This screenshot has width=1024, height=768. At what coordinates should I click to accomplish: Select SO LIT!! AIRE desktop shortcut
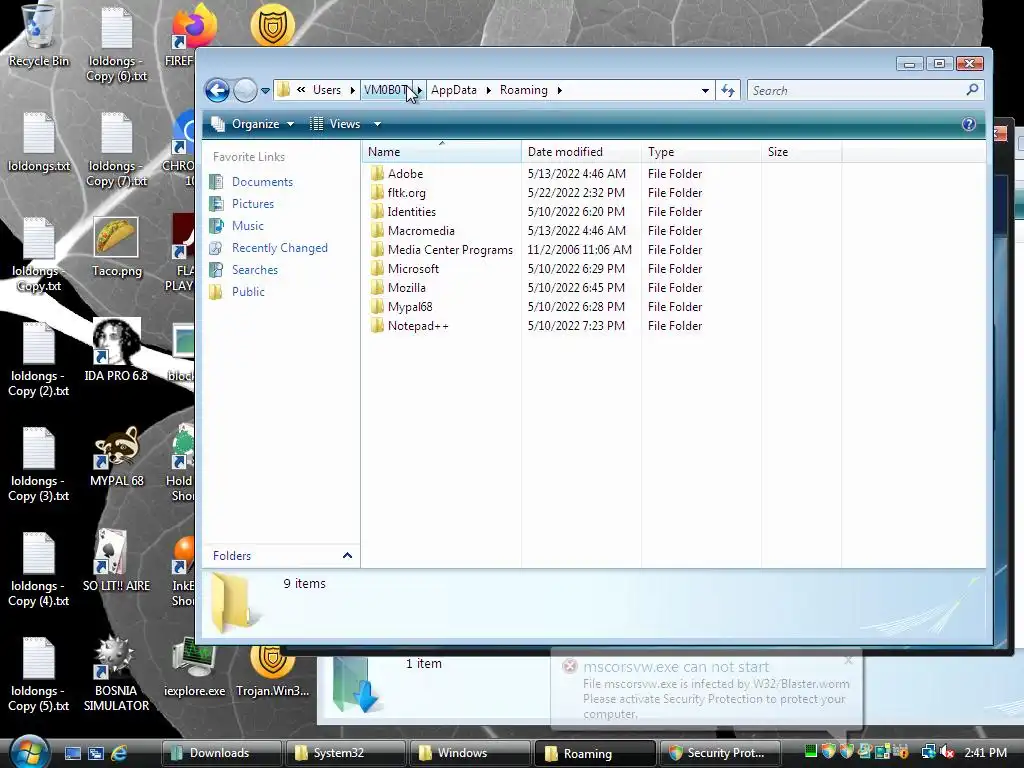[116, 560]
